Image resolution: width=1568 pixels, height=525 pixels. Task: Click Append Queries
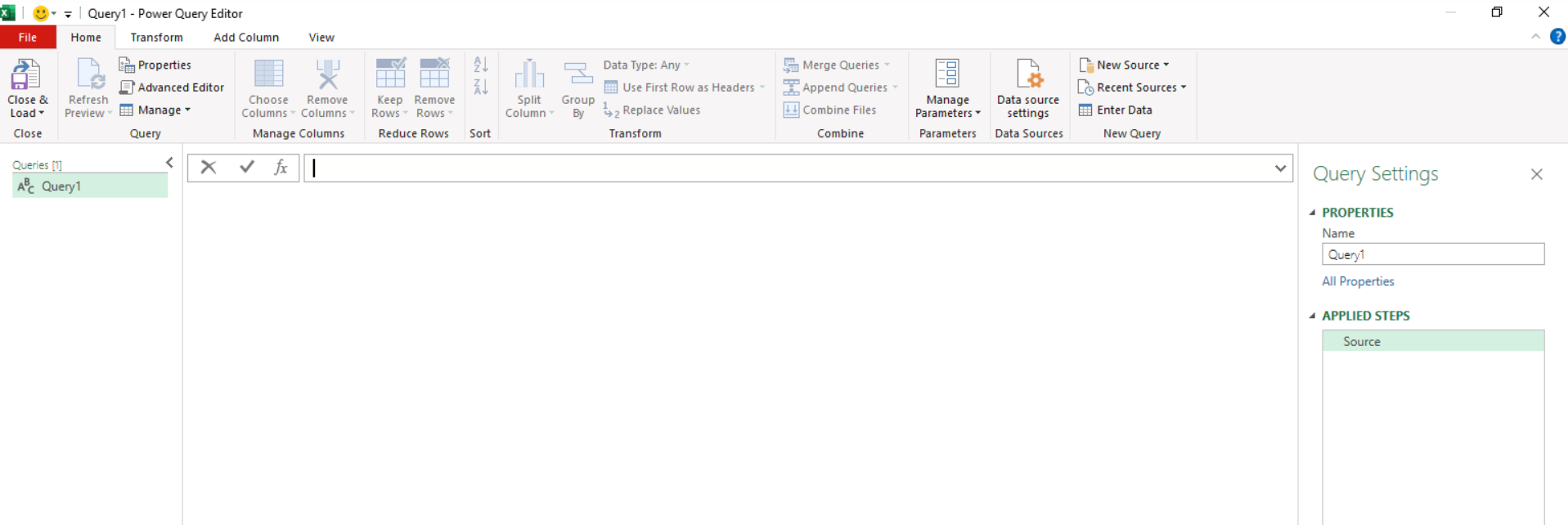[x=841, y=87]
